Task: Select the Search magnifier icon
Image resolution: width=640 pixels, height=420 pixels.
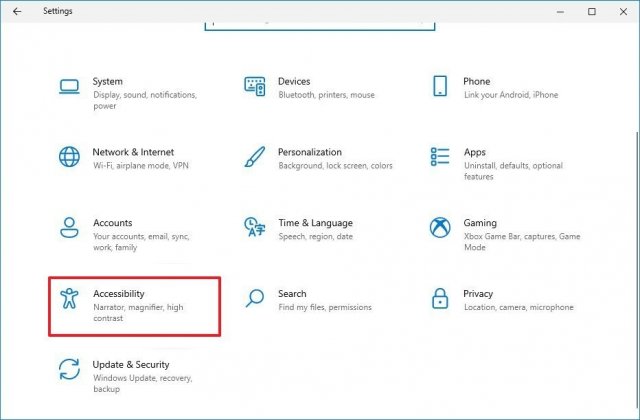Action: 255,298
